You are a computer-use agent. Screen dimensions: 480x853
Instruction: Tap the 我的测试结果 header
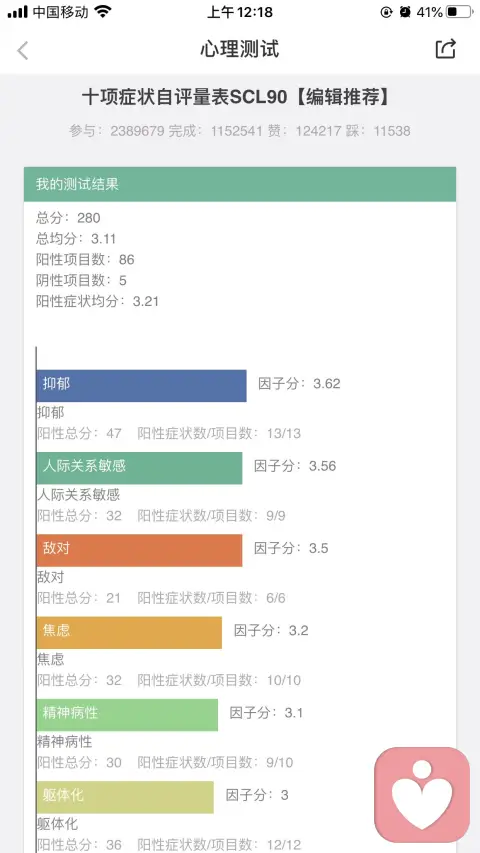pos(240,184)
